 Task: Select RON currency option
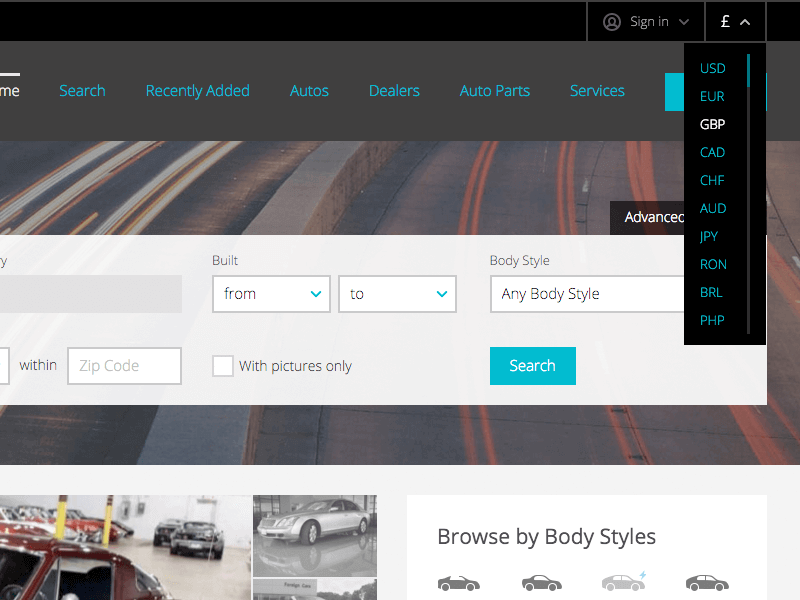coord(713,265)
